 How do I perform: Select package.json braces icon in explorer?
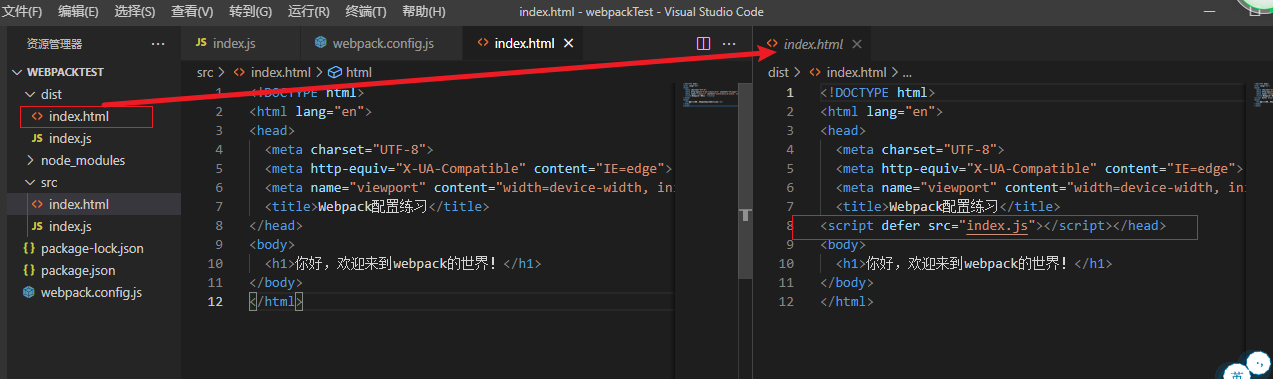click(29, 270)
